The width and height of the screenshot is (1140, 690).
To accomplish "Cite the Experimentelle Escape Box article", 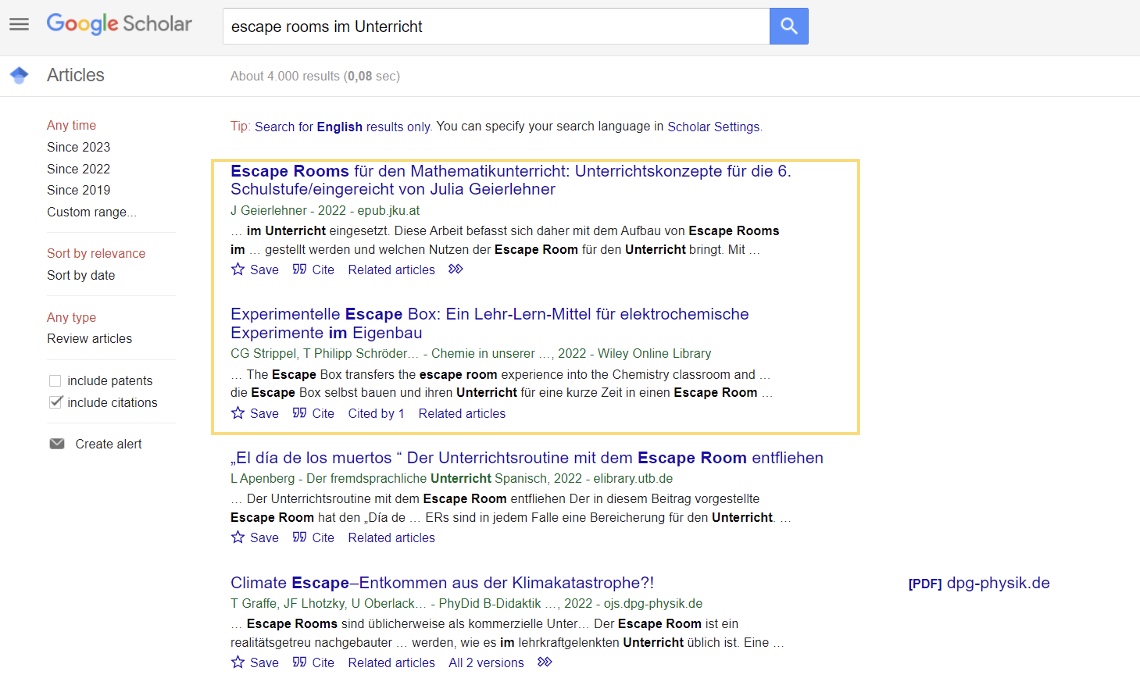I will (x=314, y=413).
